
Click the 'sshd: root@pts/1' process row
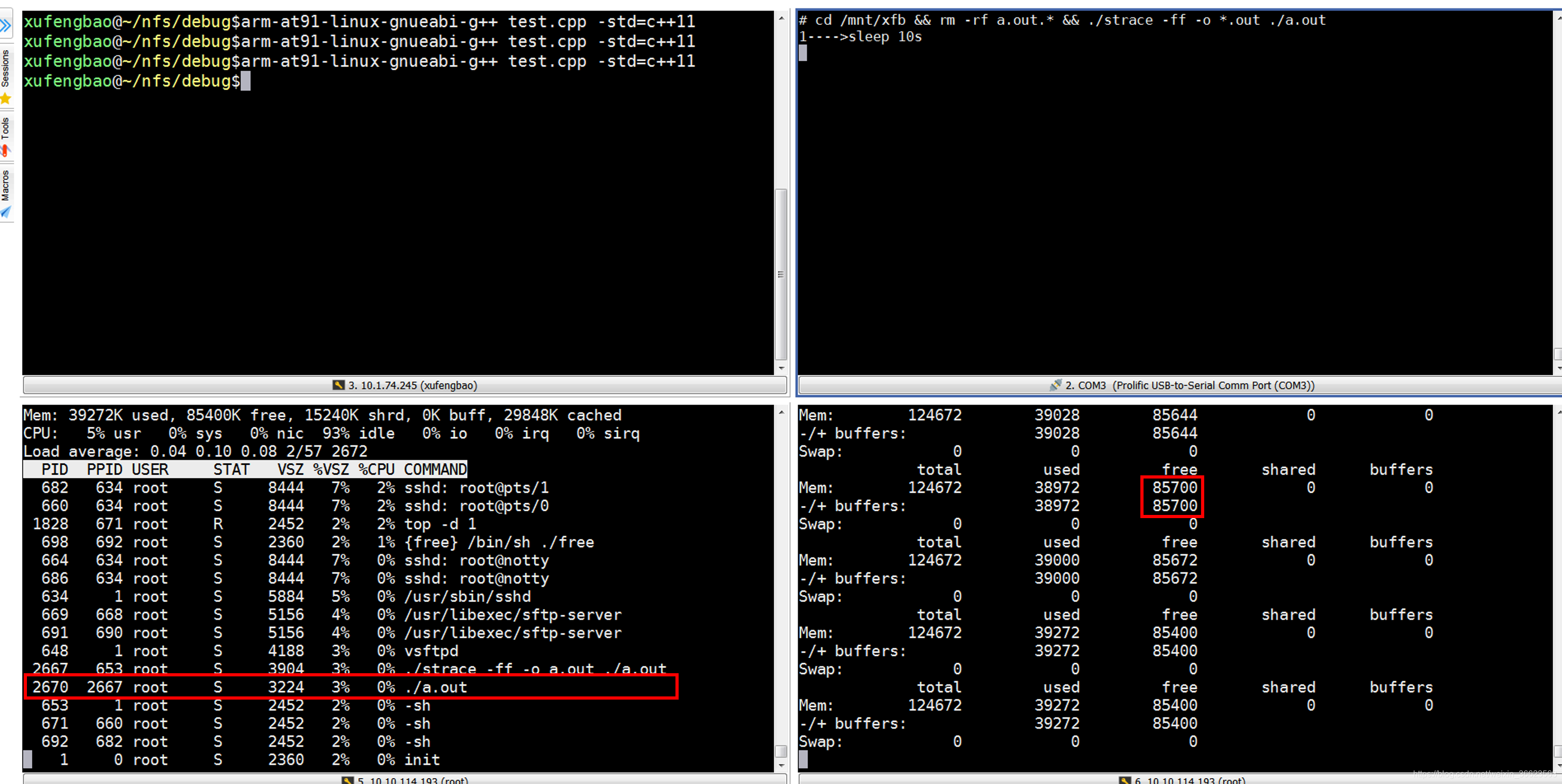[290, 487]
